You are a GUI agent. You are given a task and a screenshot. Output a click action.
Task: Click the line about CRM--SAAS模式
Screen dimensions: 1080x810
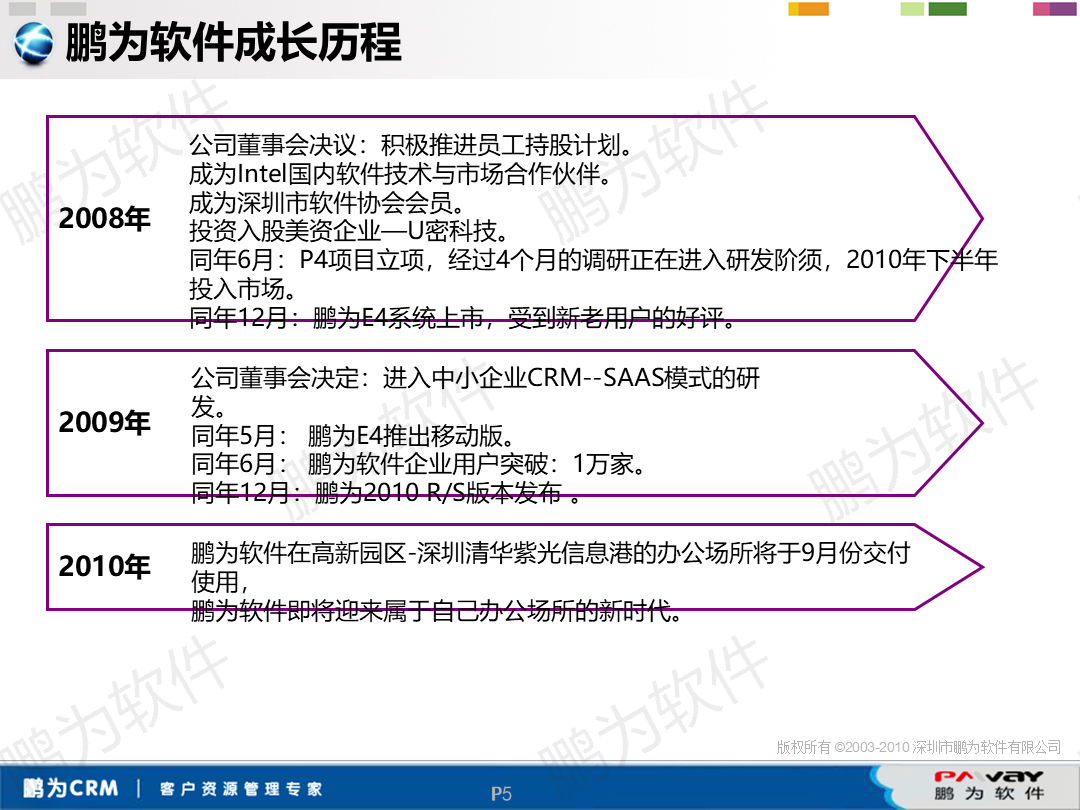[x=475, y=377]
